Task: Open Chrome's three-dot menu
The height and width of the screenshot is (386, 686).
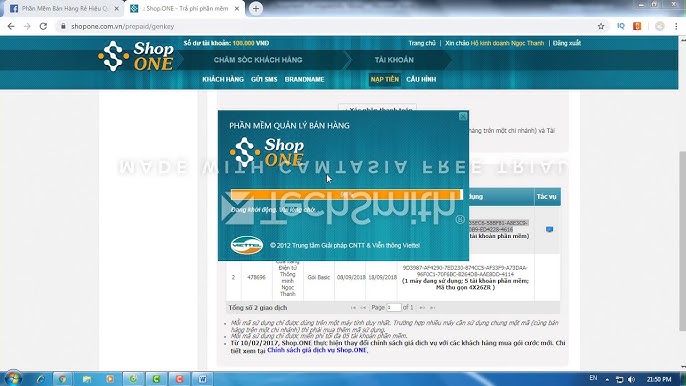Action: [676, 26]
